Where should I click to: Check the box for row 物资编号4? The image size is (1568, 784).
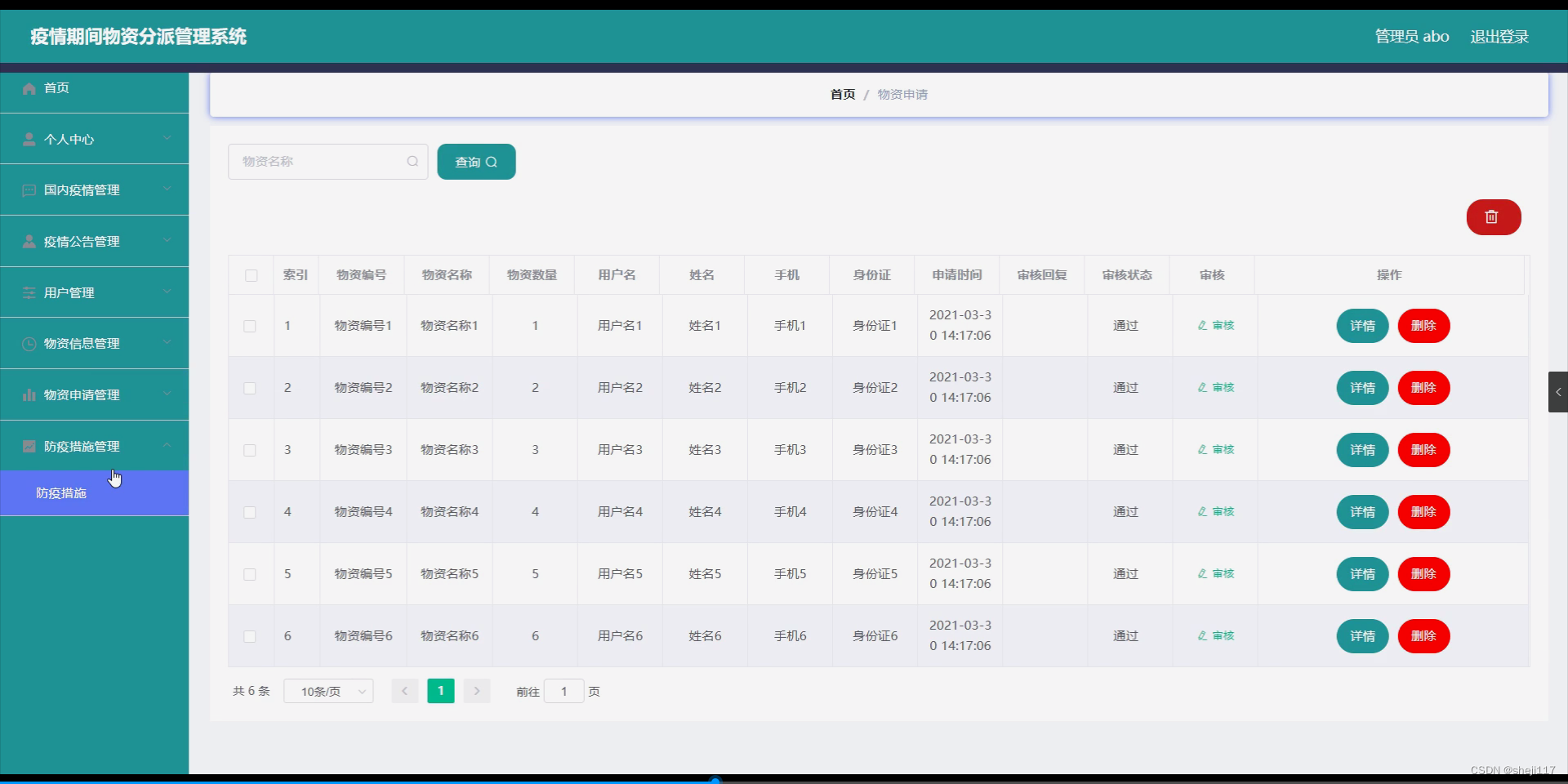[x=250, y=512]
